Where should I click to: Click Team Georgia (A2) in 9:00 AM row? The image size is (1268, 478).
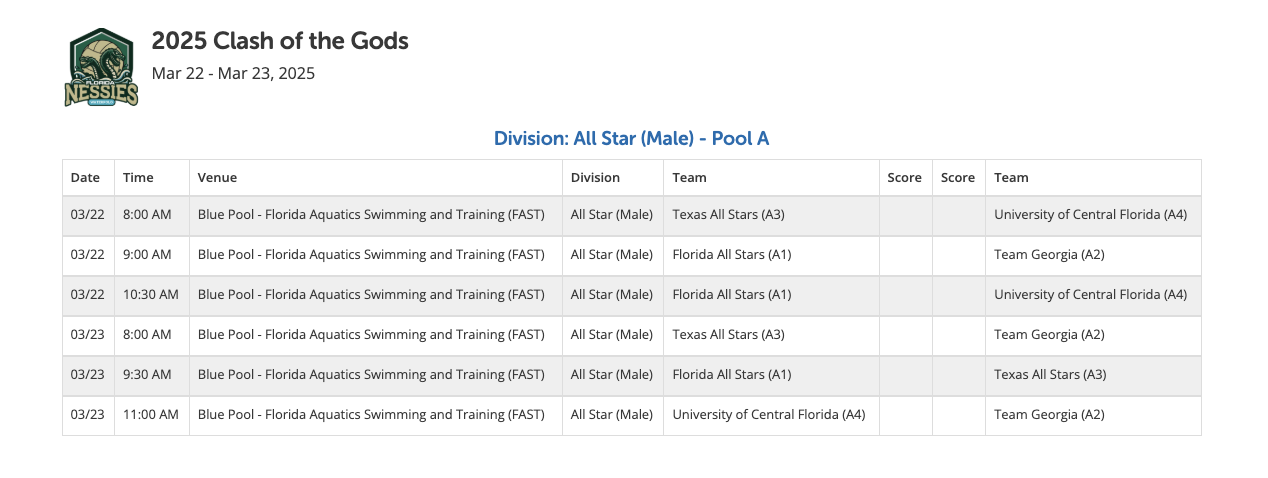click(1049, 254)
